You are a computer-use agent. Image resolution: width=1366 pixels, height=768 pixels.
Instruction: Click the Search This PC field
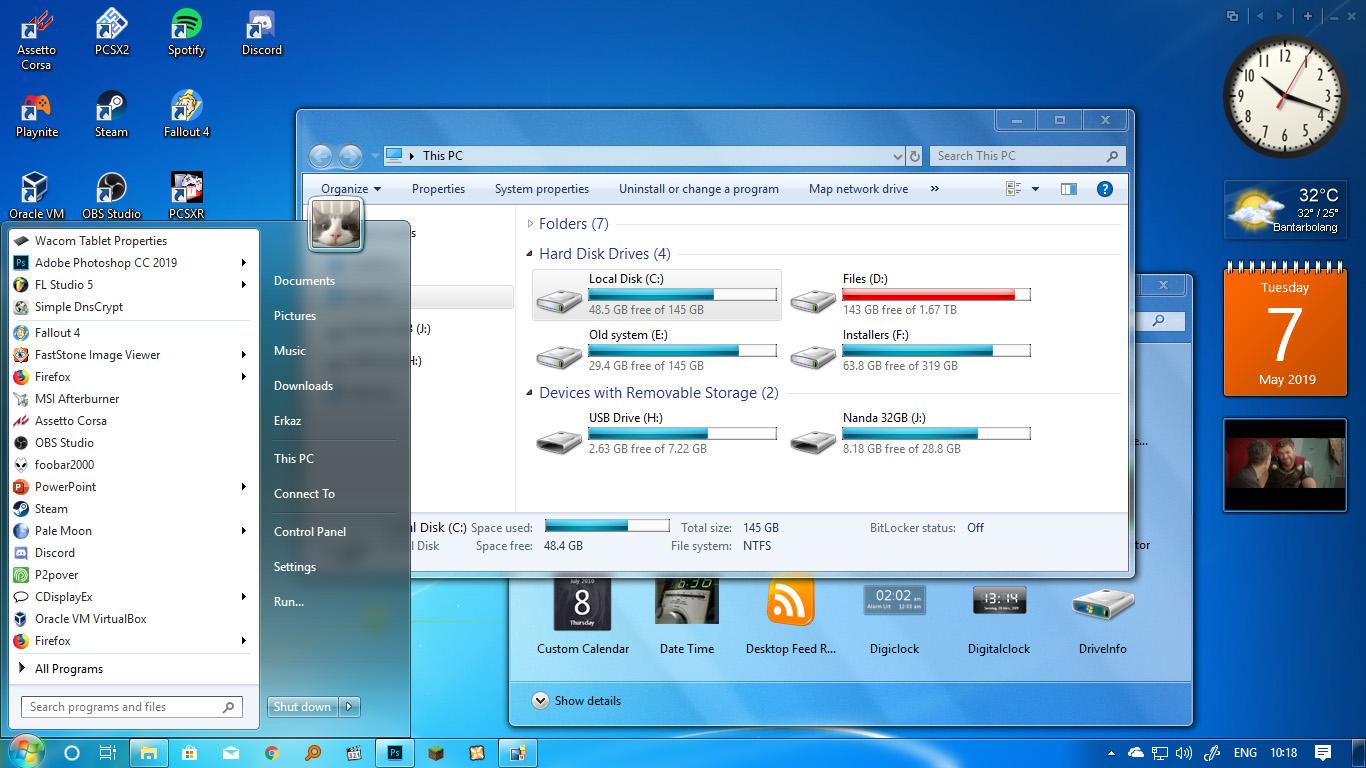click(1028, 156)
